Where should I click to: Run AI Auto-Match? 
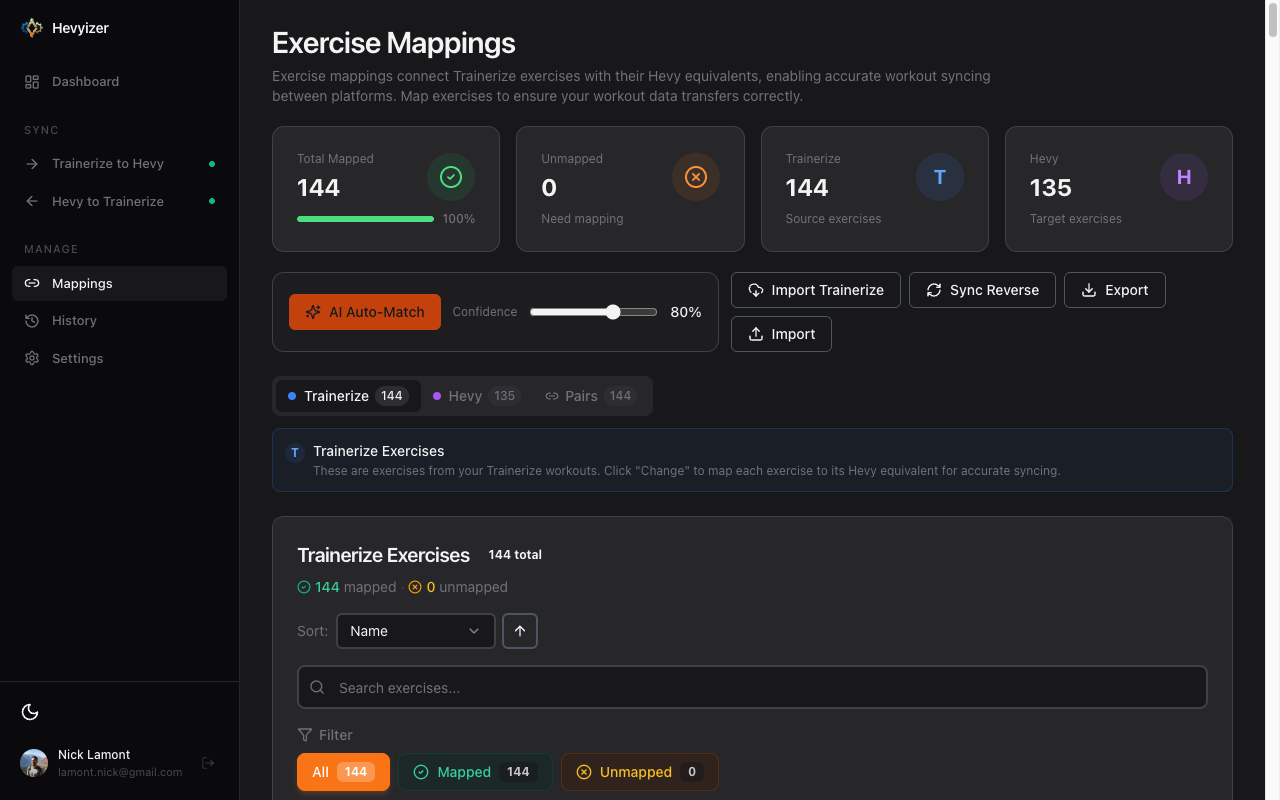(364, 311)
